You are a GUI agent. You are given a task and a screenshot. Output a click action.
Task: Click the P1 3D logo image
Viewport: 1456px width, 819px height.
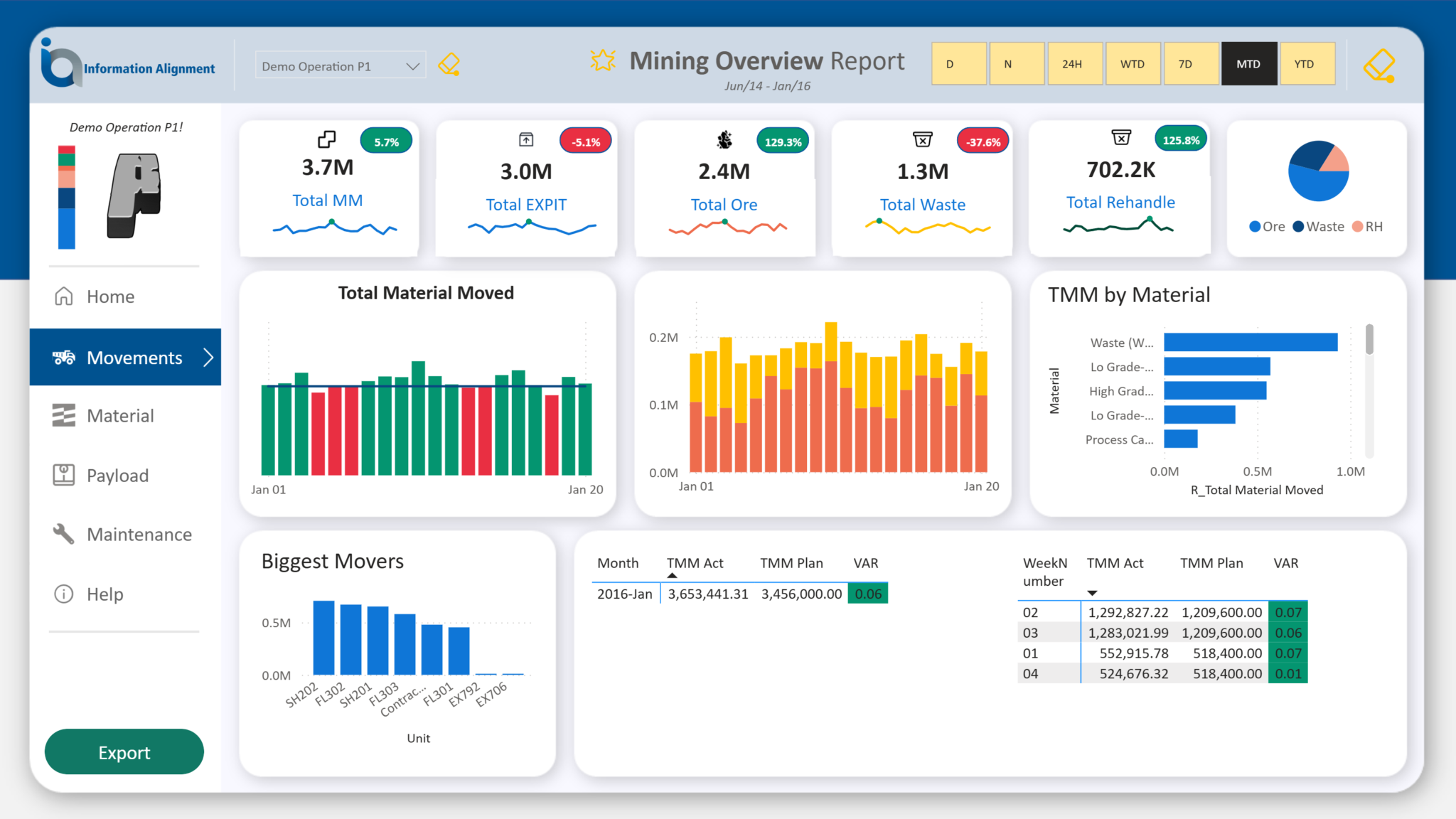(x=135, y=195)
